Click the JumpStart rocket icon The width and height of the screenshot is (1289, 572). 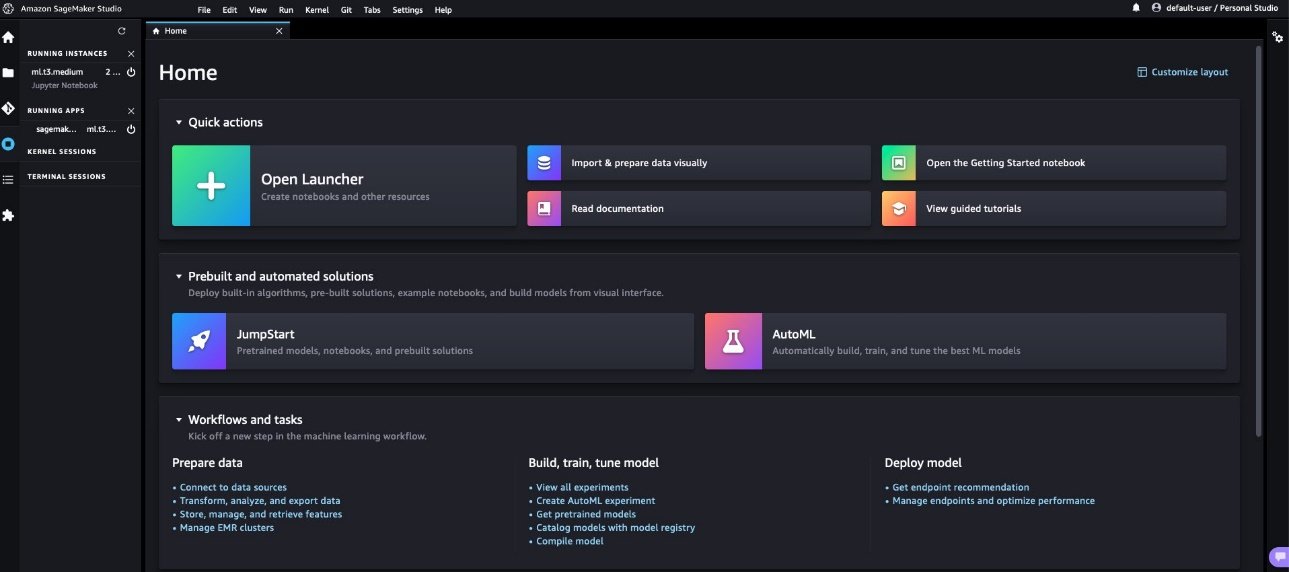pyautogui.click(x=199, y=342)
